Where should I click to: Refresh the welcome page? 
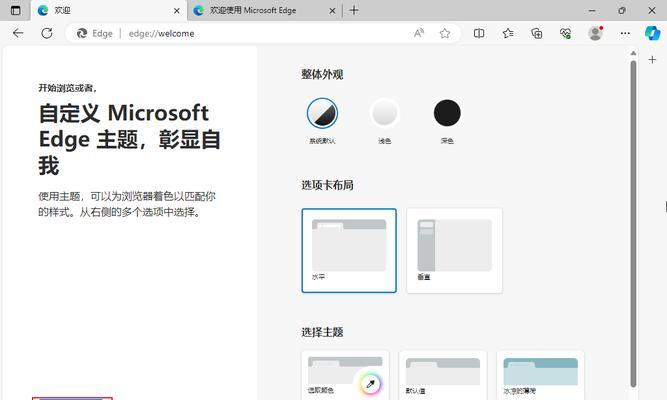tap(47, 33)
